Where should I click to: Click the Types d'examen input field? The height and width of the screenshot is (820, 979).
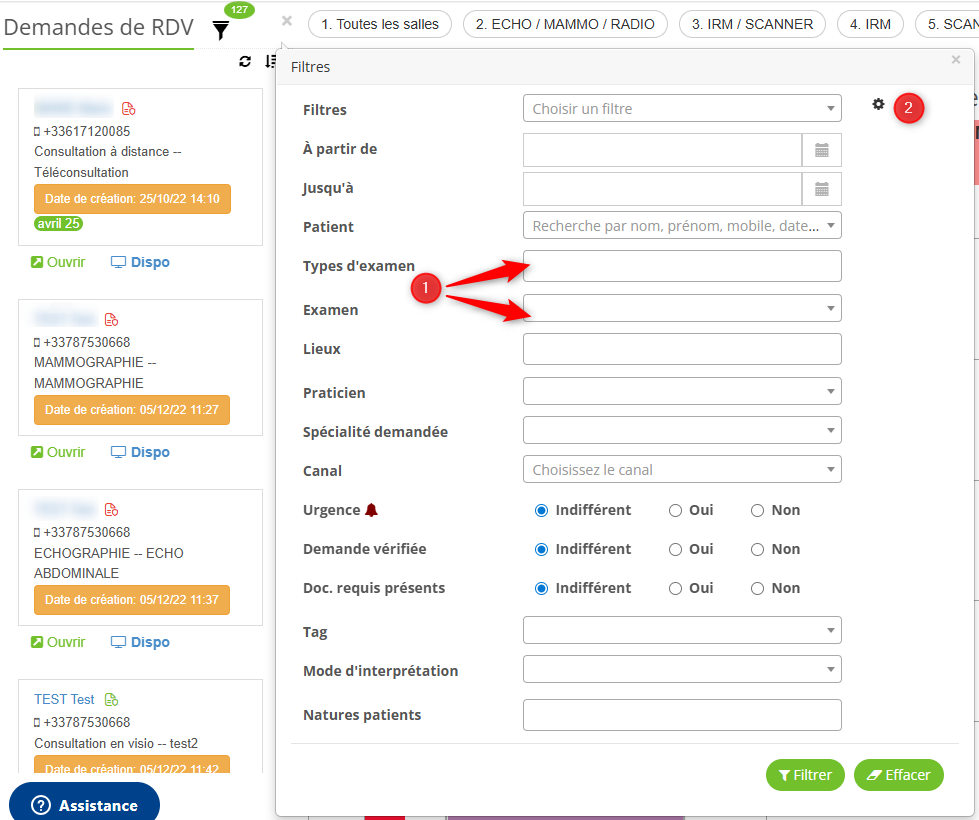pyautogui.click(x=682, y=266)
